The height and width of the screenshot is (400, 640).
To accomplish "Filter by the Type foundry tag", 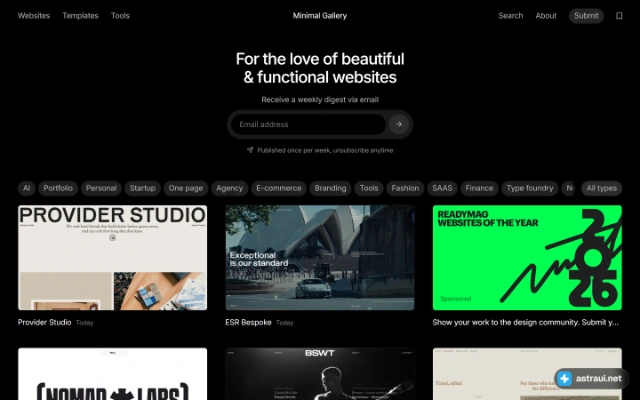I will (x=530, y=188).
